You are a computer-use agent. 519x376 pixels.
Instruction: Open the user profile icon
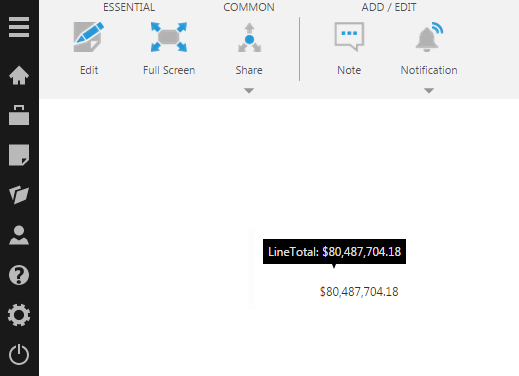coord(19,235)
